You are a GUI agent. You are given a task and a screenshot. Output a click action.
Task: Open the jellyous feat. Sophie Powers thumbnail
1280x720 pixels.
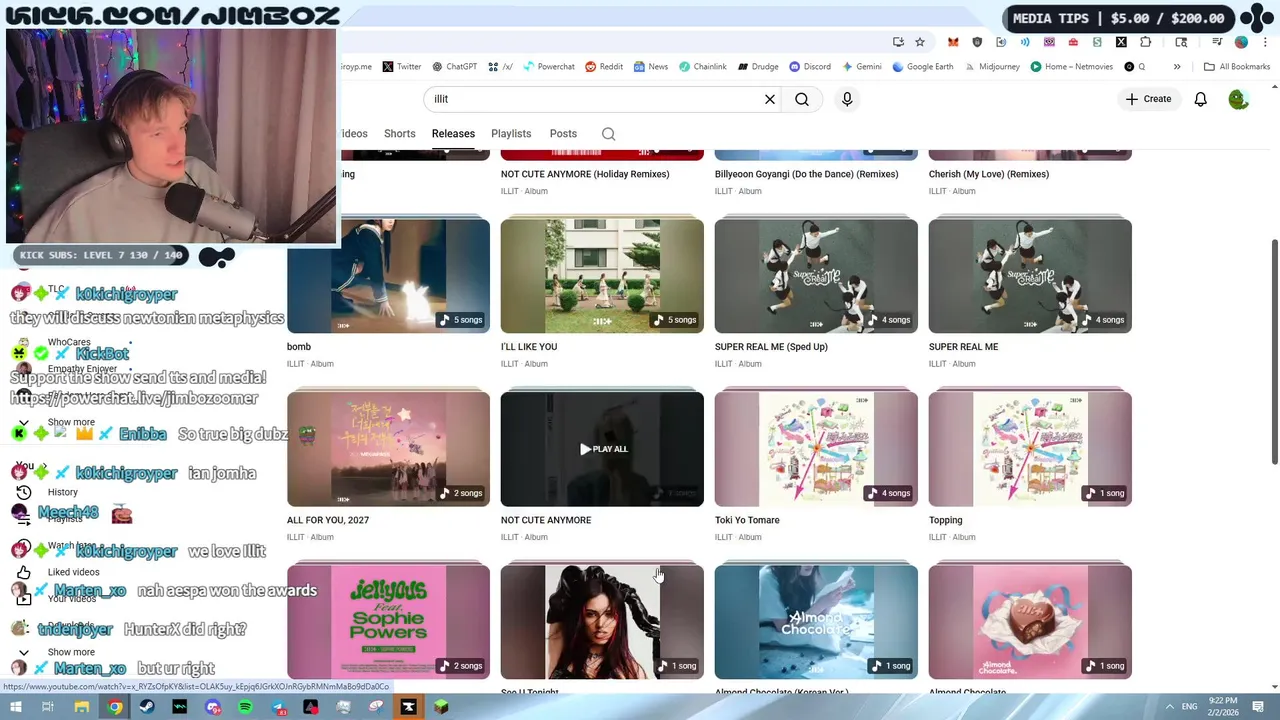click(x=388, y=622)
